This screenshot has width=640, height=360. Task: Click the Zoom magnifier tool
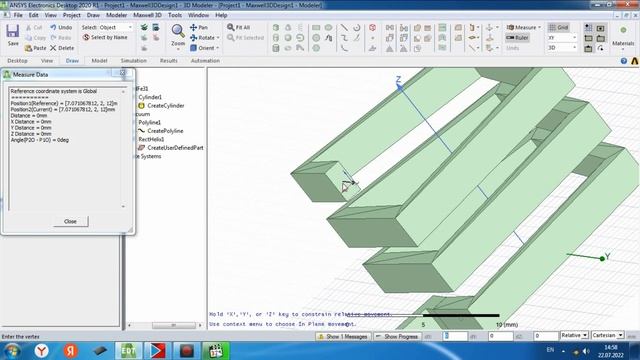(x=178, y=31)
